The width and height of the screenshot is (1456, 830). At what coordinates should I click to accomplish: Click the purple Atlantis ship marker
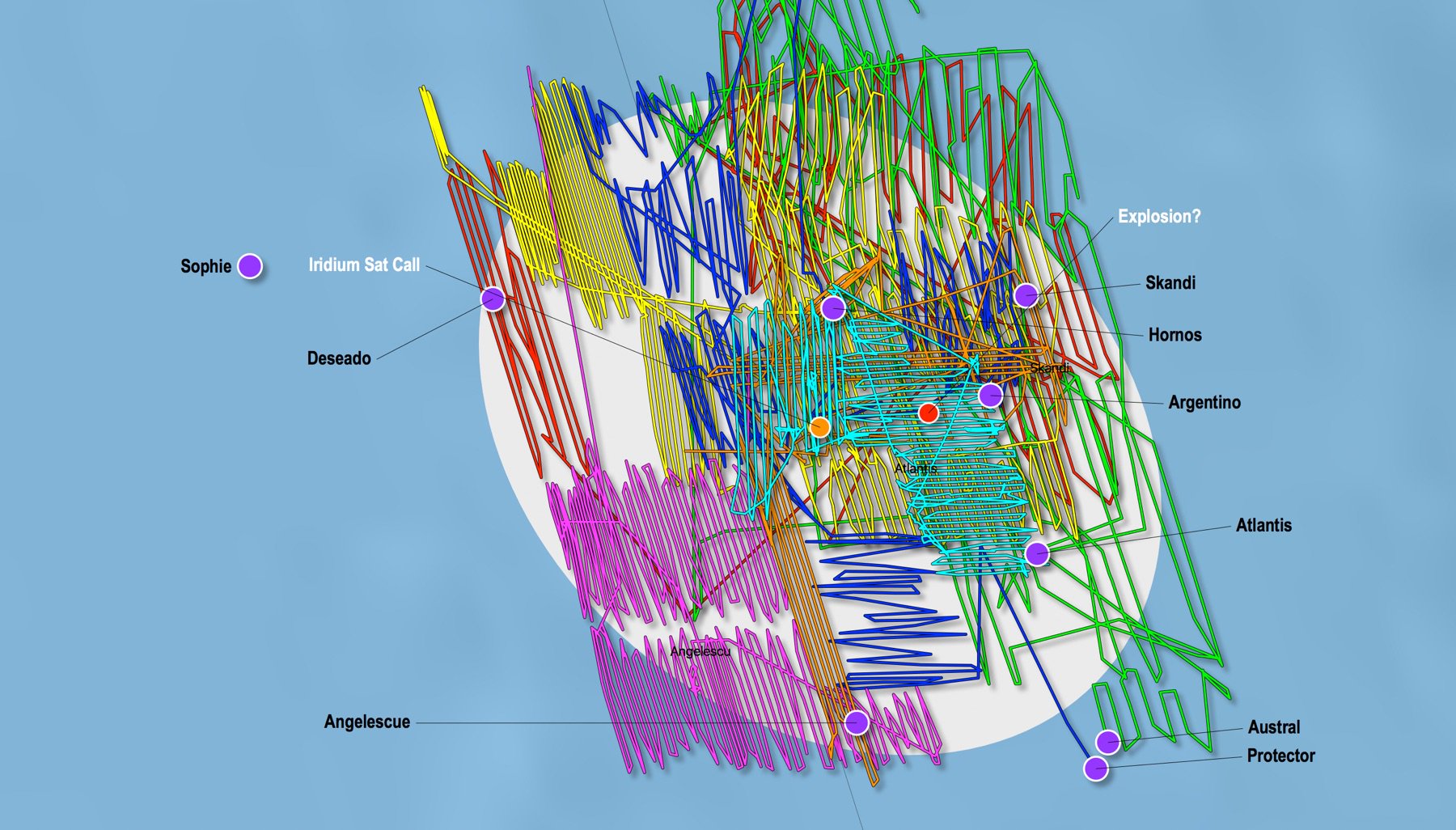pos(1037,553)
